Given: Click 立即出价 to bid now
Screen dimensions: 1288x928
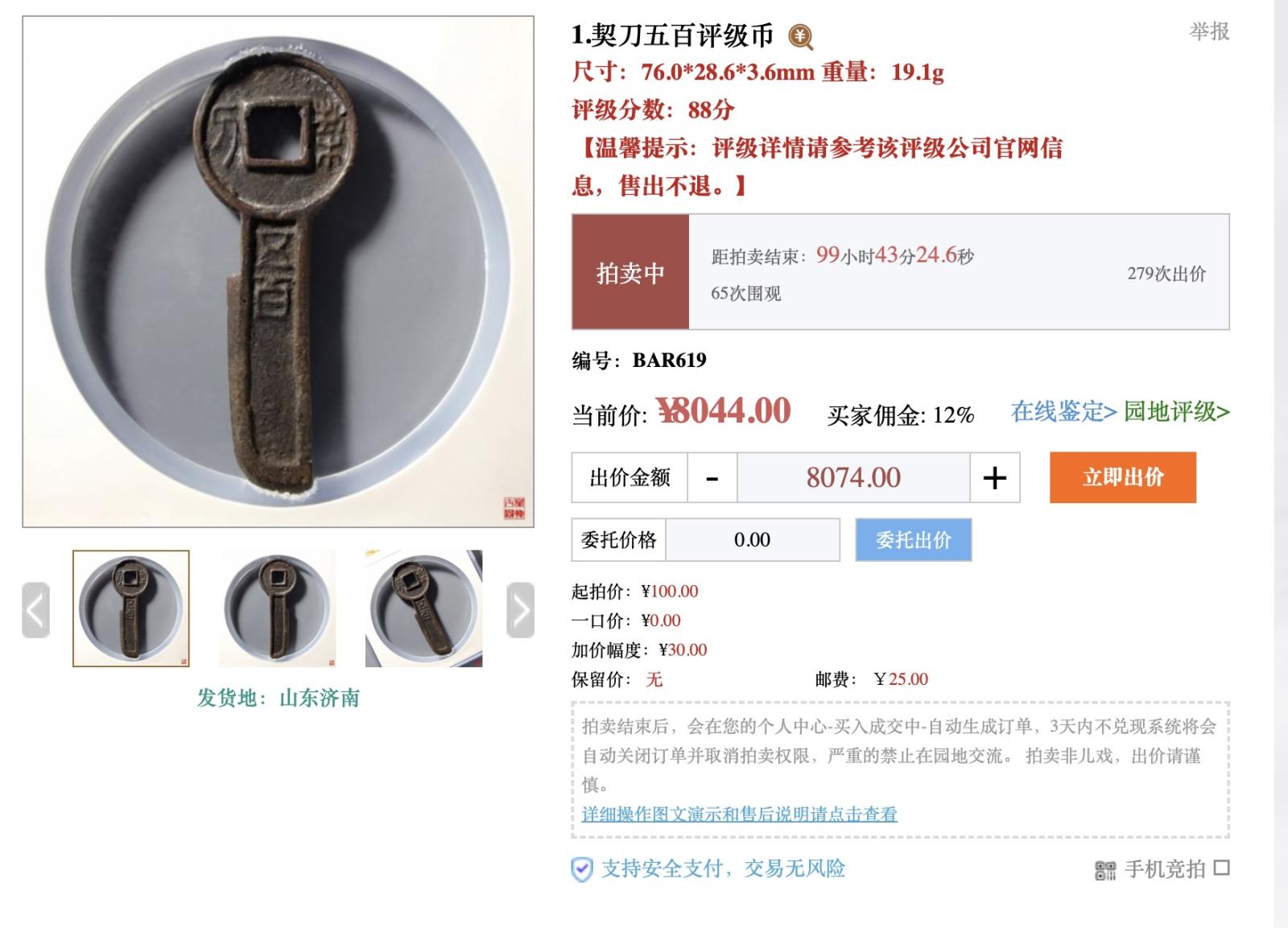Looking at the screenshot, I should point(1123,477).
